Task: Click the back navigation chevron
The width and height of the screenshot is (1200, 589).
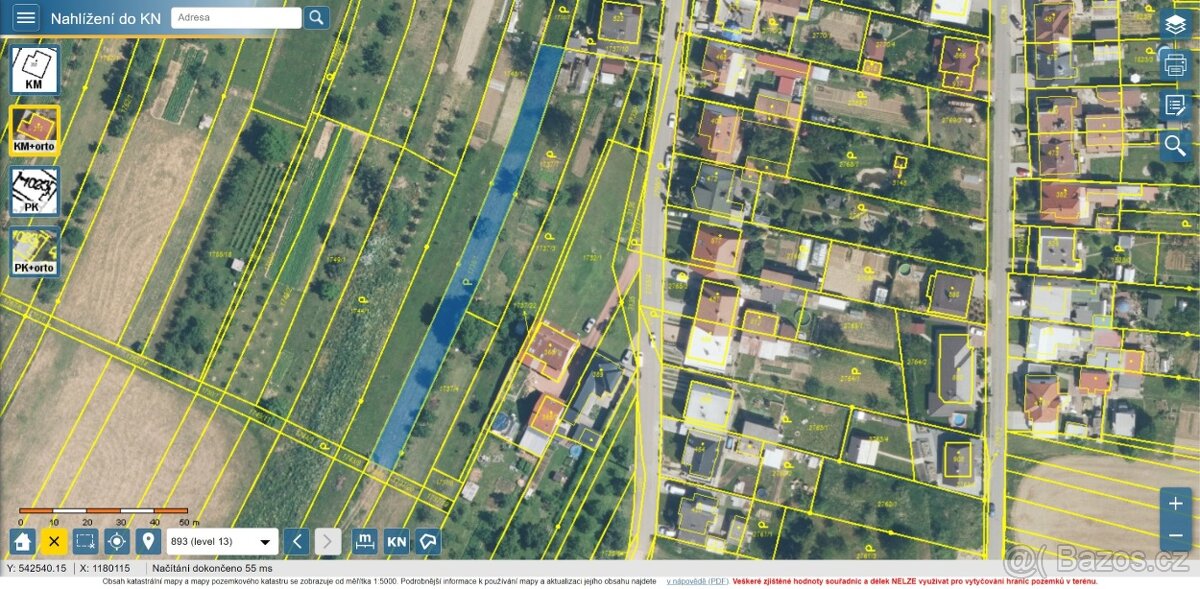Action: [x=296, y=541]
